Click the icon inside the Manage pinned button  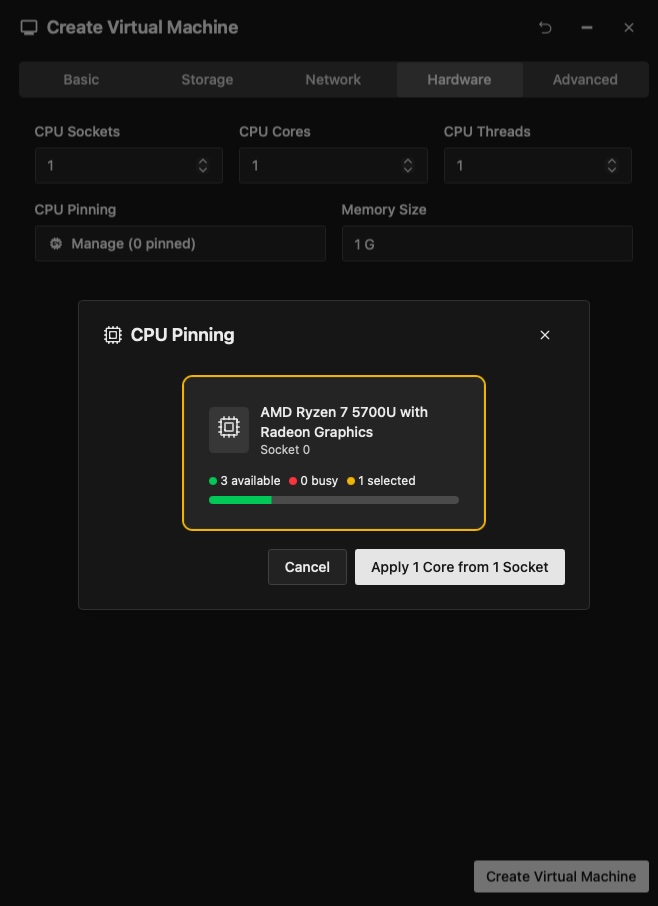pyautogui.click(x=56, y=244)
